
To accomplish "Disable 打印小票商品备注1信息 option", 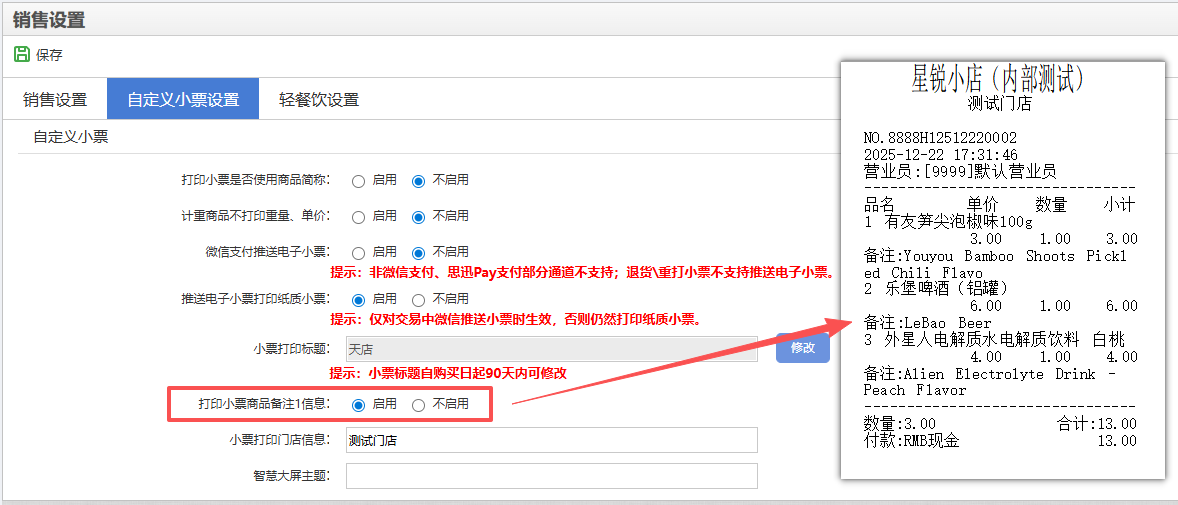I will tap(419, 405).
